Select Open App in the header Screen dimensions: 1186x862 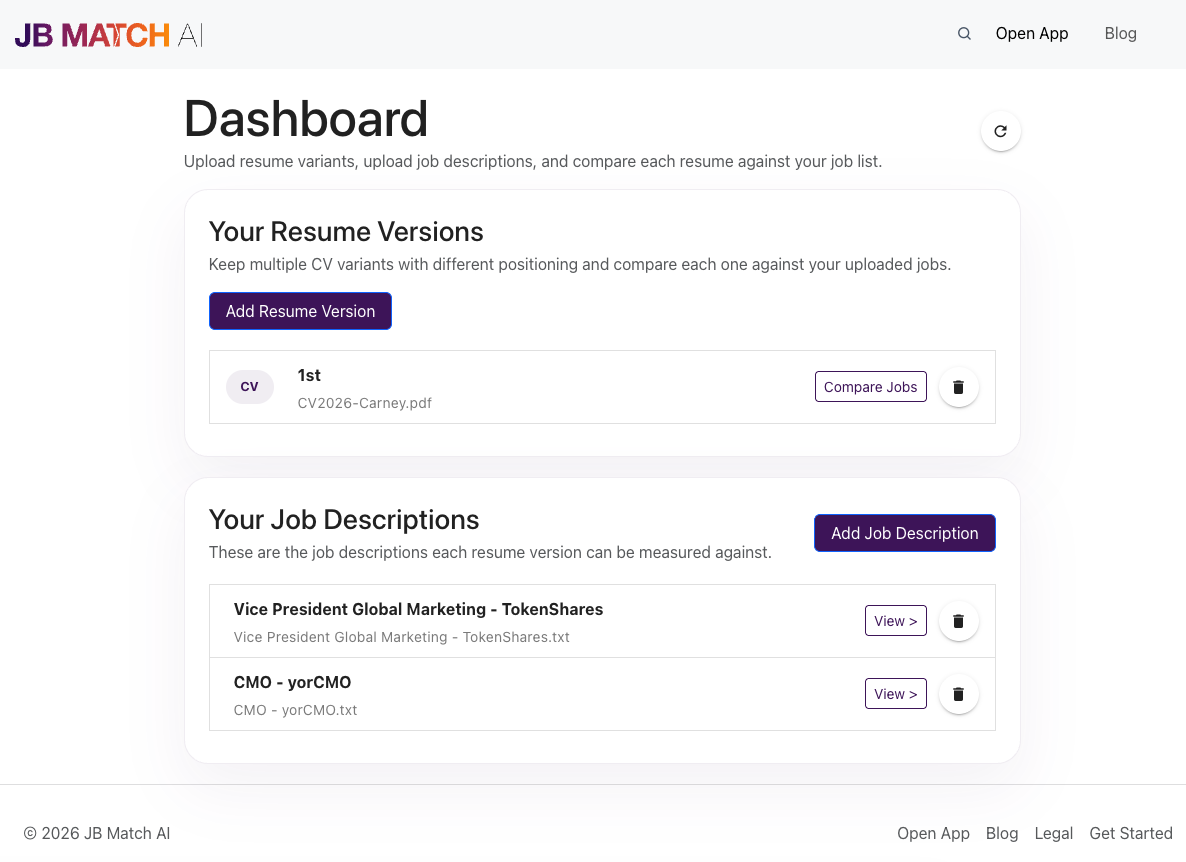click(1031, 33)
